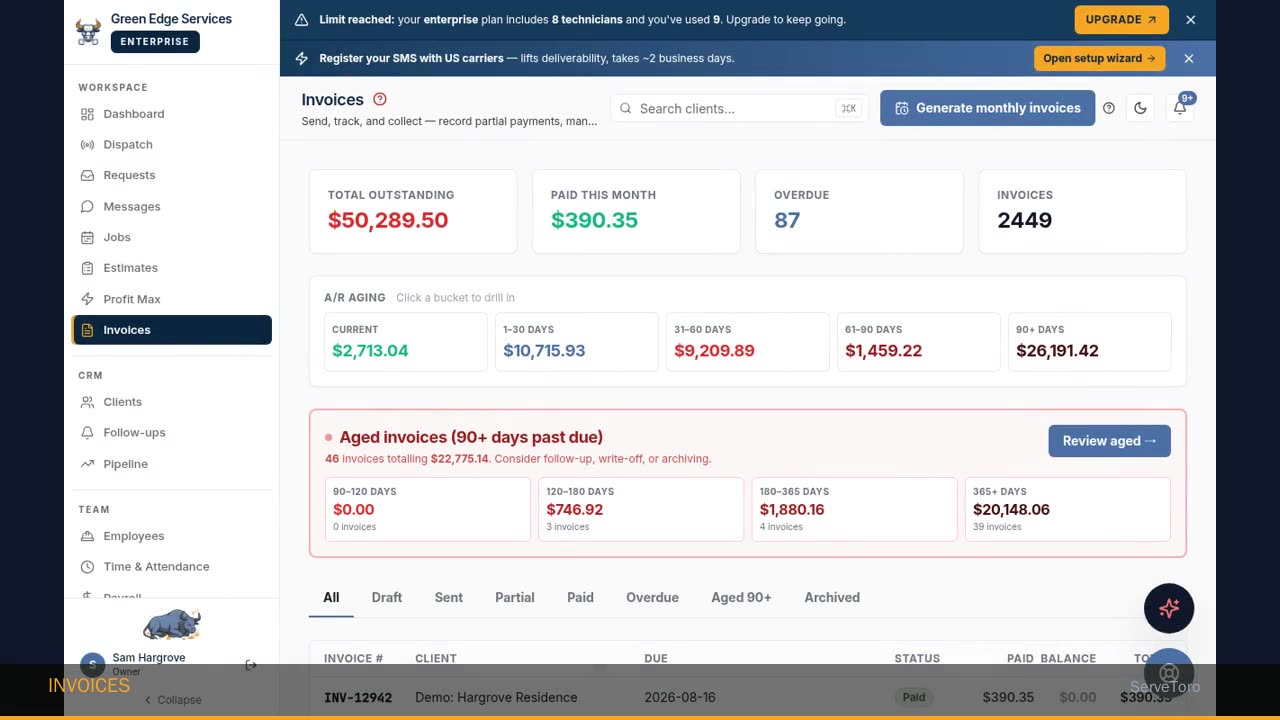Drill into the 61–90 days bucket
The width and height of the screenshot is (1280, 720).
click(x=919, y=342)
